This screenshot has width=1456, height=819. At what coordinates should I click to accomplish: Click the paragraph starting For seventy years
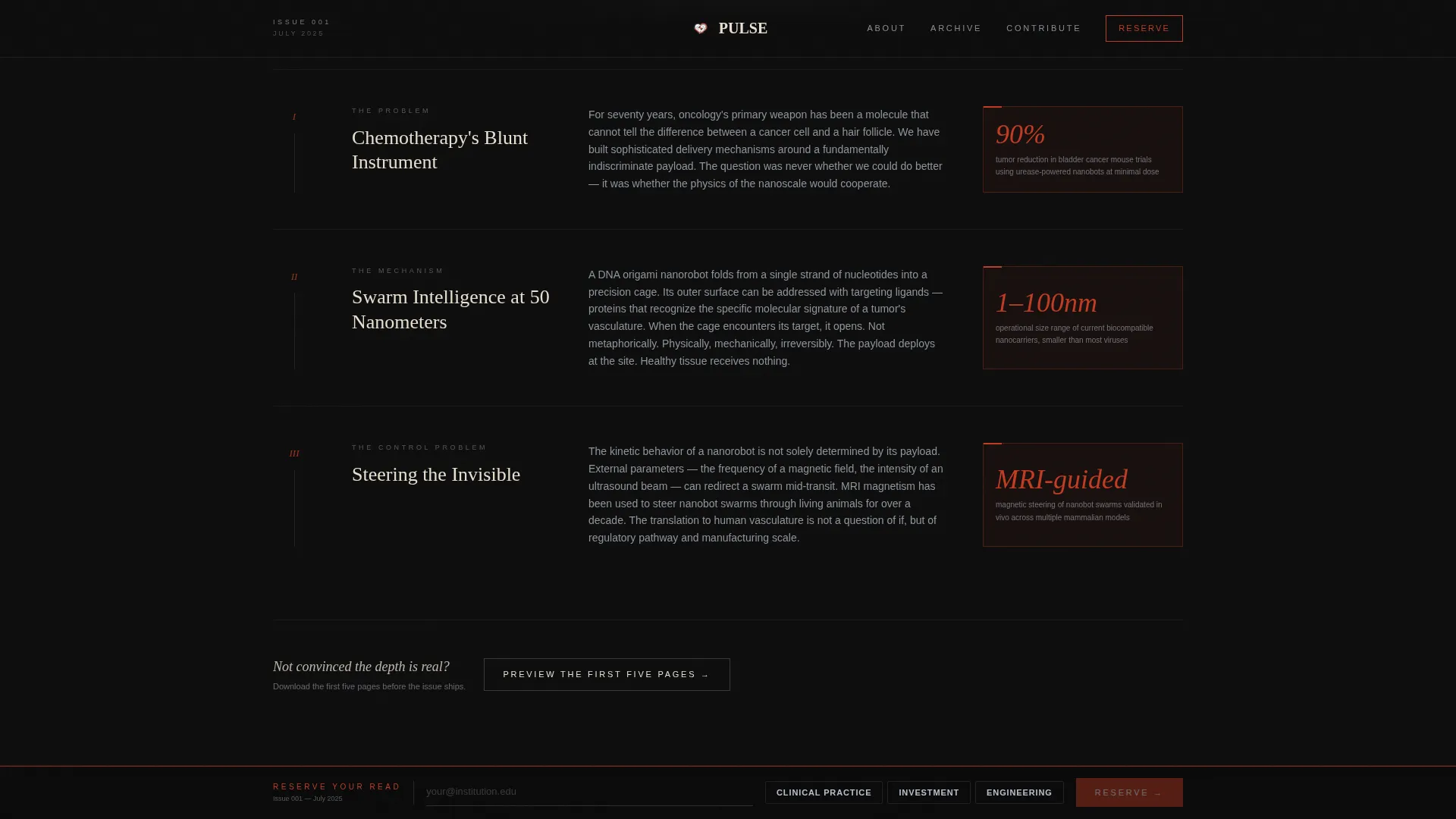766,149
